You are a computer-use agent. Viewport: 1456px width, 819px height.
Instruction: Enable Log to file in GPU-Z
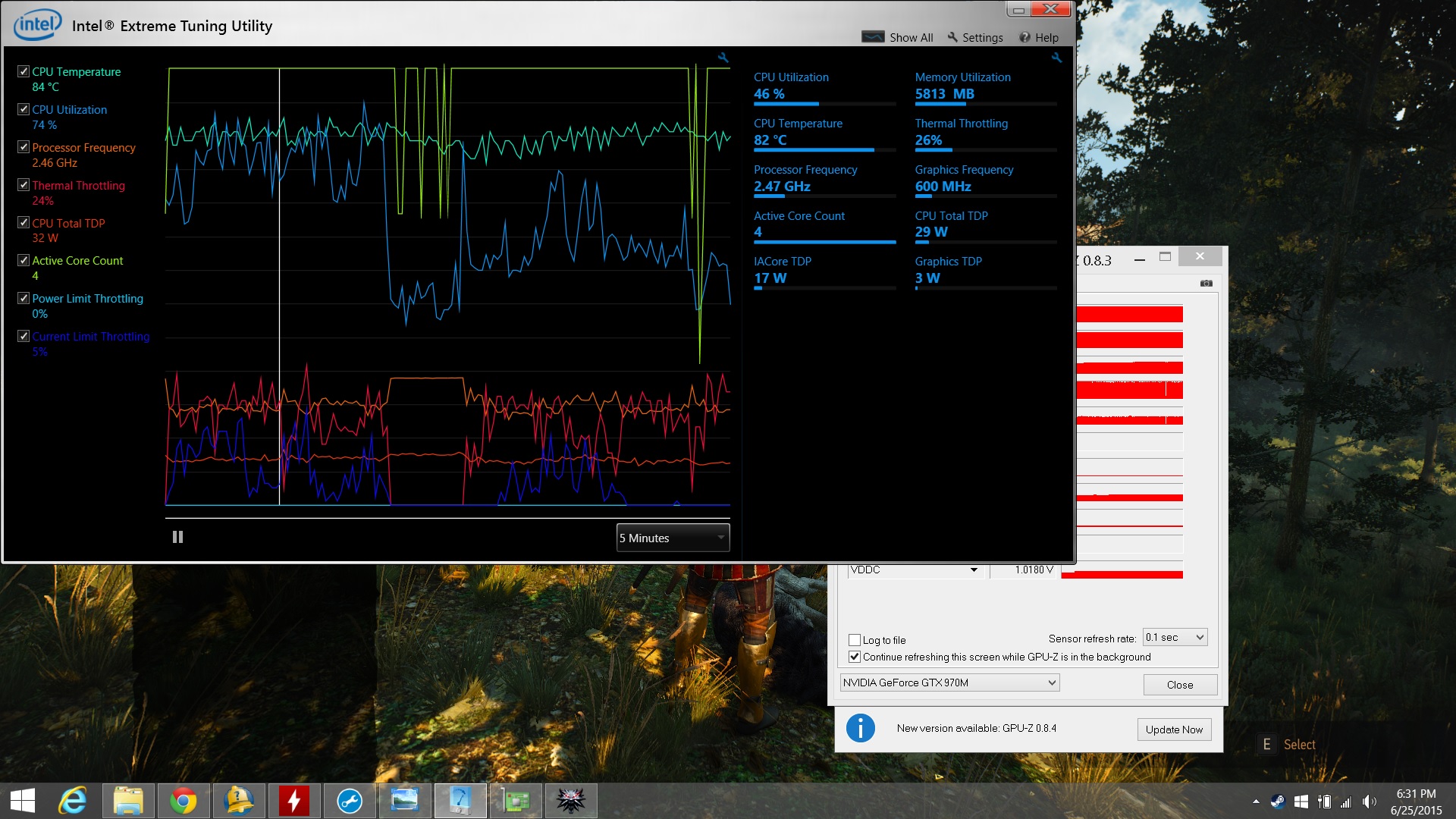point(855,640)
